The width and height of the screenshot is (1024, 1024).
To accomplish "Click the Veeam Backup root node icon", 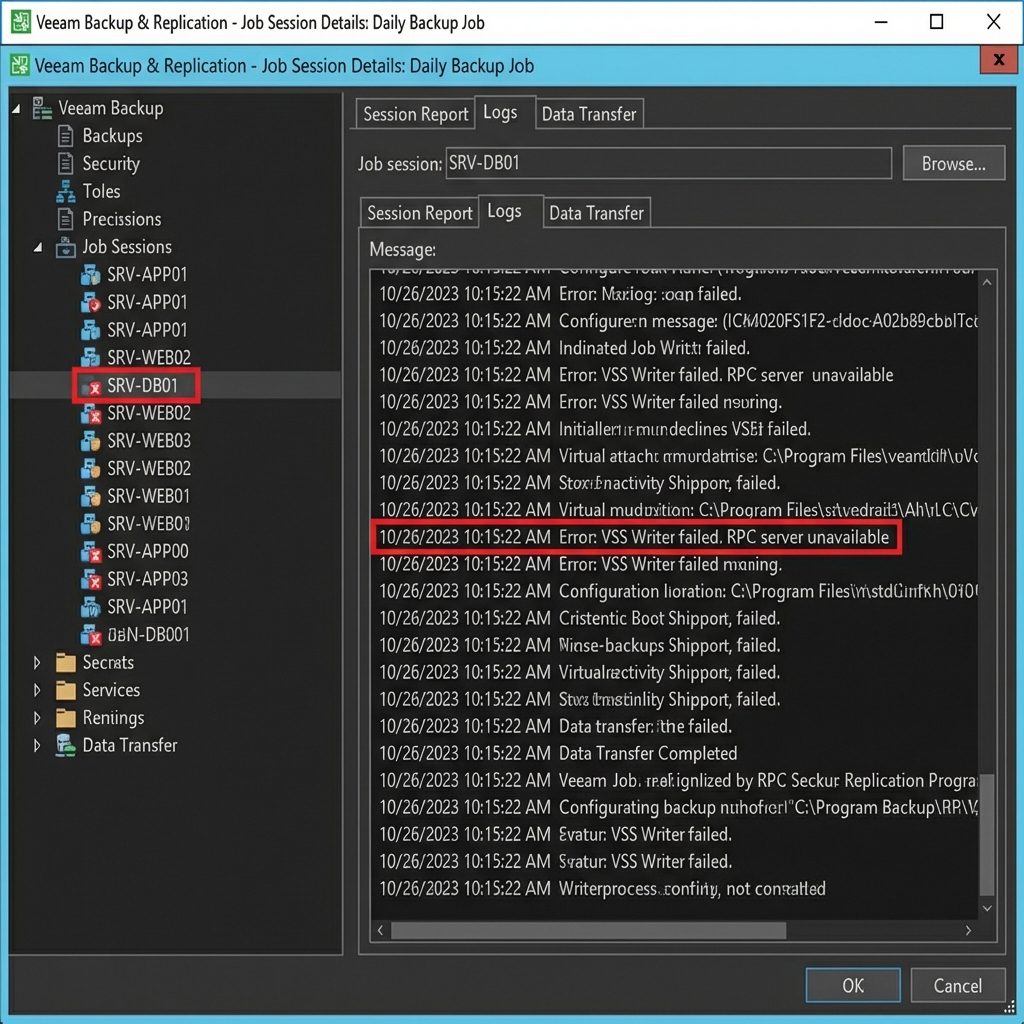I will click(x=42, y=108).
